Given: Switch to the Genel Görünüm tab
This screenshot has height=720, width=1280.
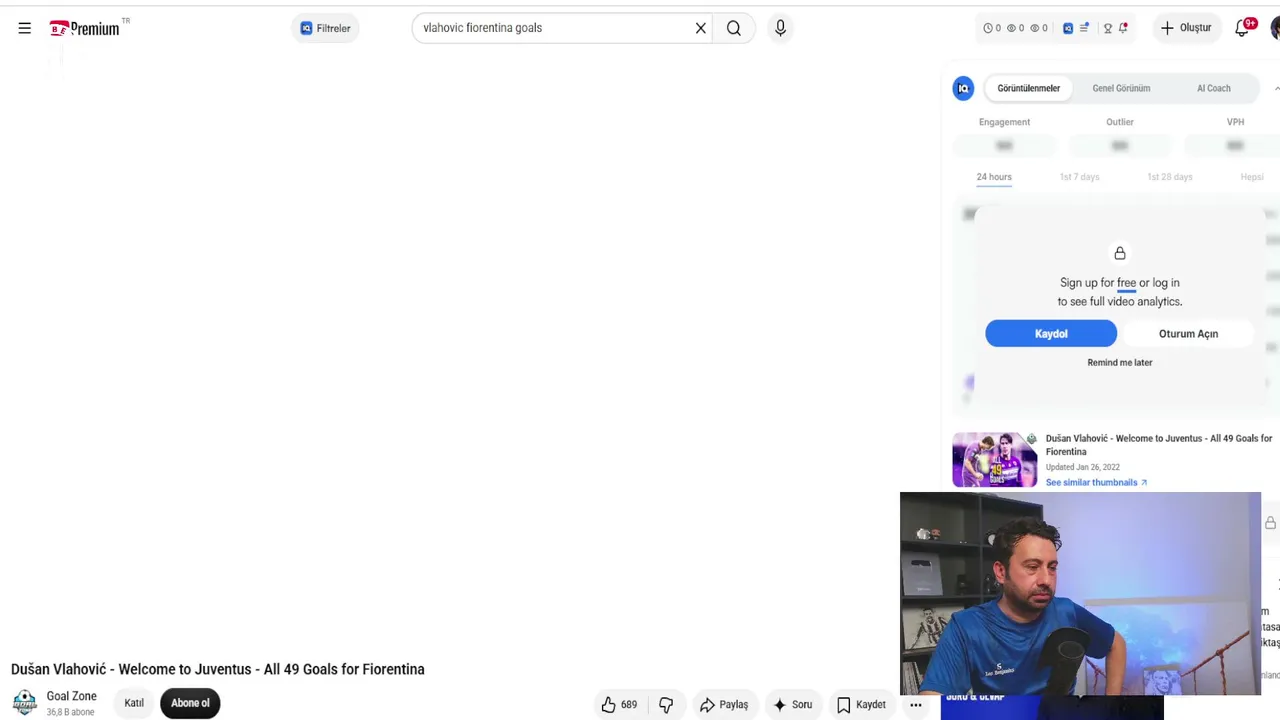Looking at the screenshot, I should pos(1121,88).
